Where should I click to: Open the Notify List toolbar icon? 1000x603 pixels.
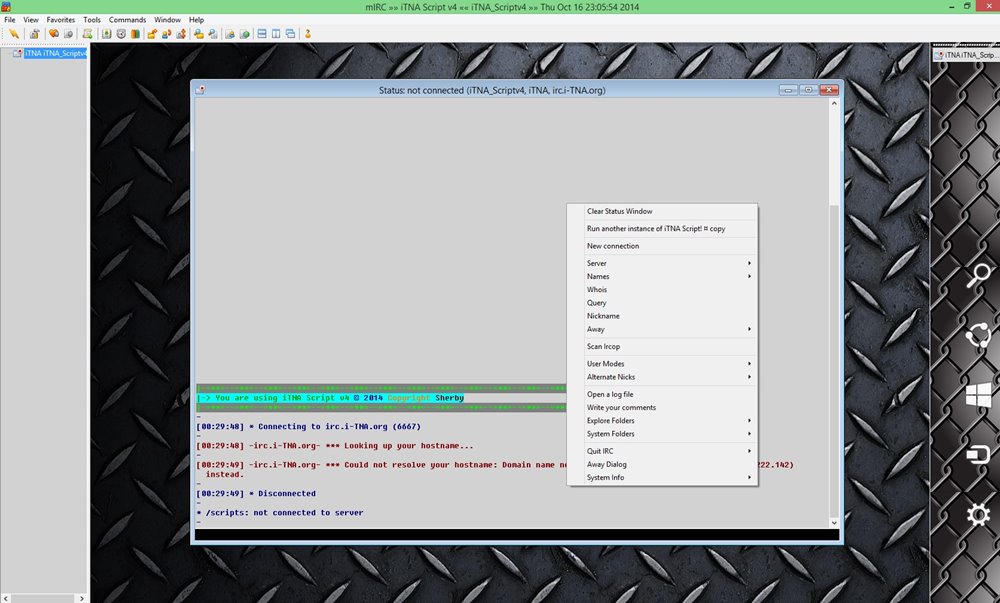coord(230,34)
